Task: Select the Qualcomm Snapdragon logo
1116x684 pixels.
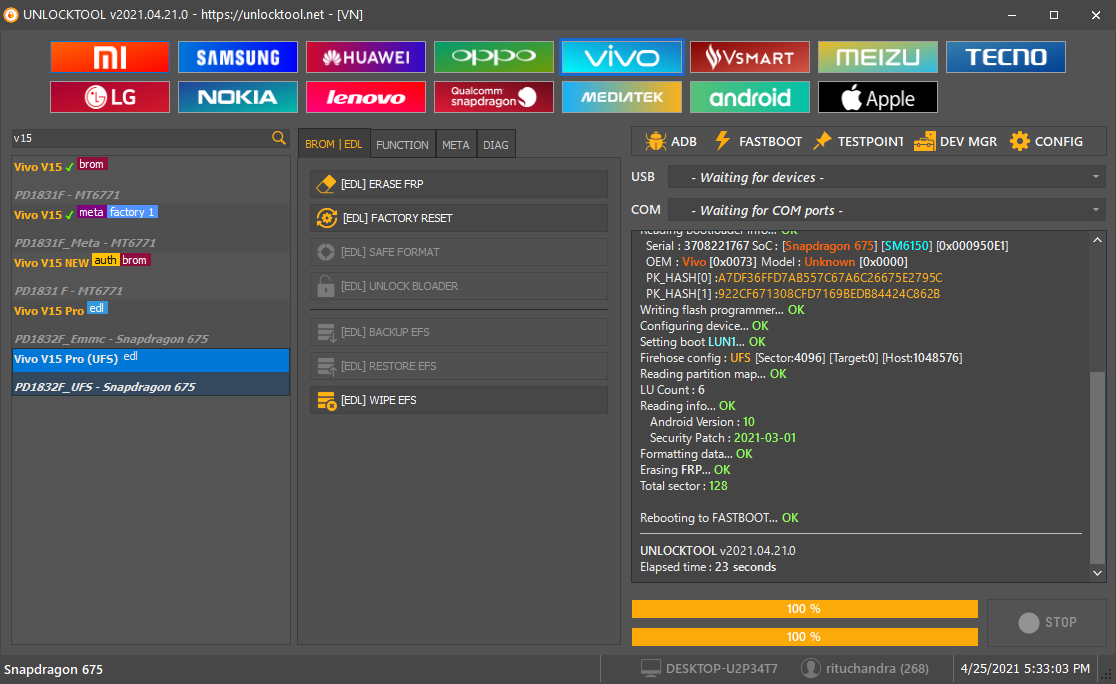Action: pyautogui.click(x=494, y=97)
